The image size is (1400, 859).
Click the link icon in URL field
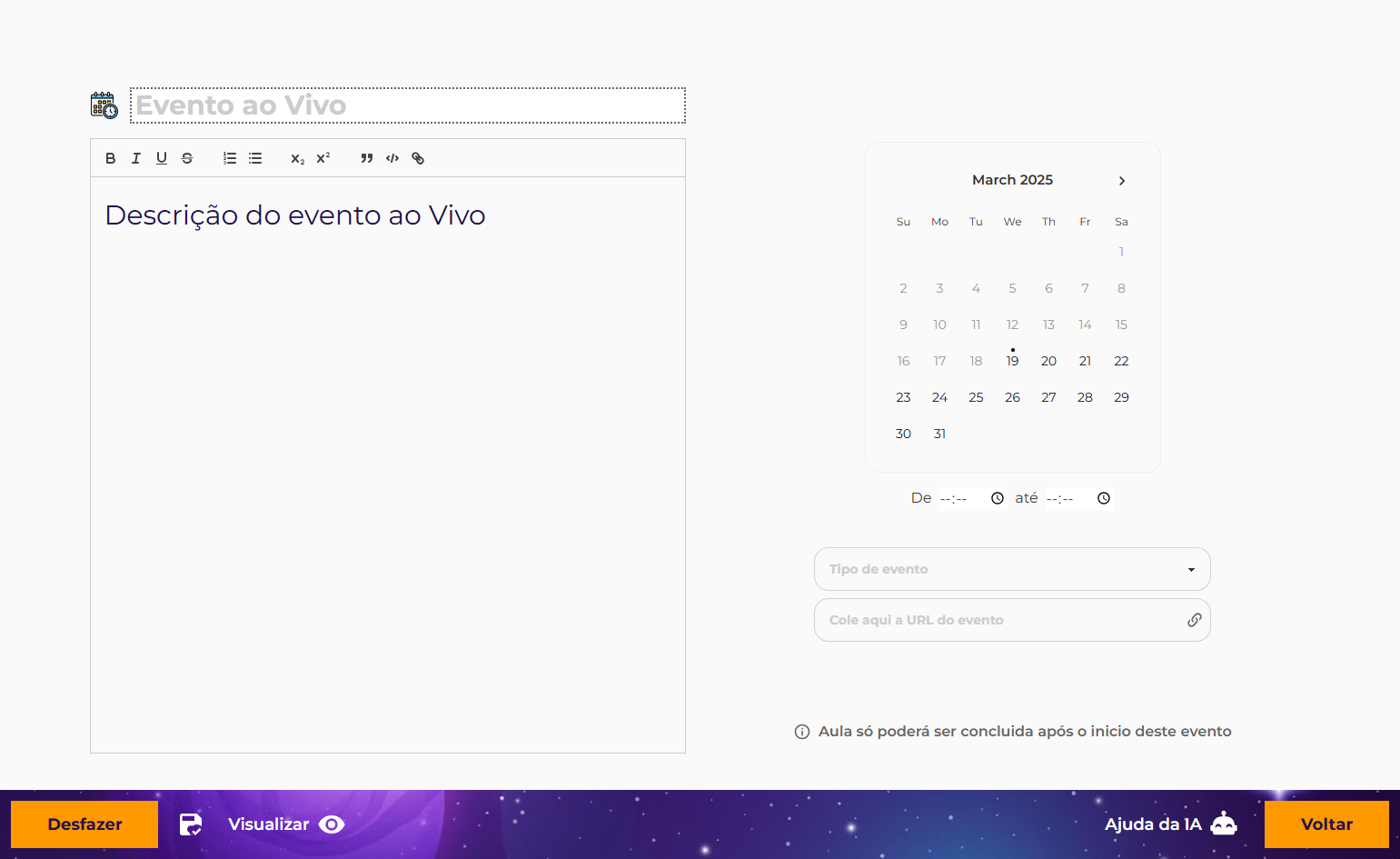pos(1195,620)
